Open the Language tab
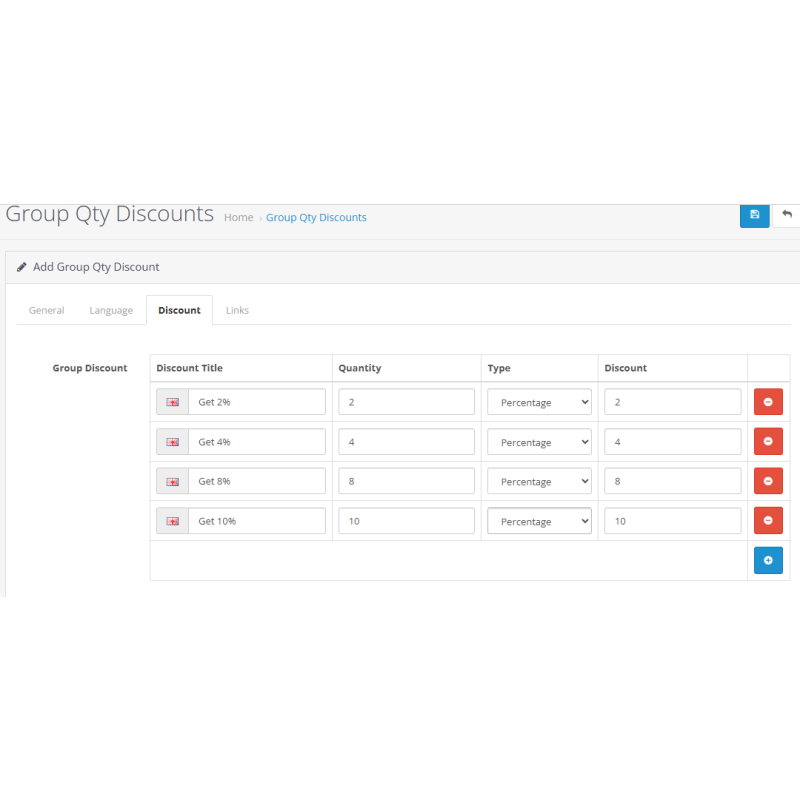 pyautogui.click(x=111, y=310)
